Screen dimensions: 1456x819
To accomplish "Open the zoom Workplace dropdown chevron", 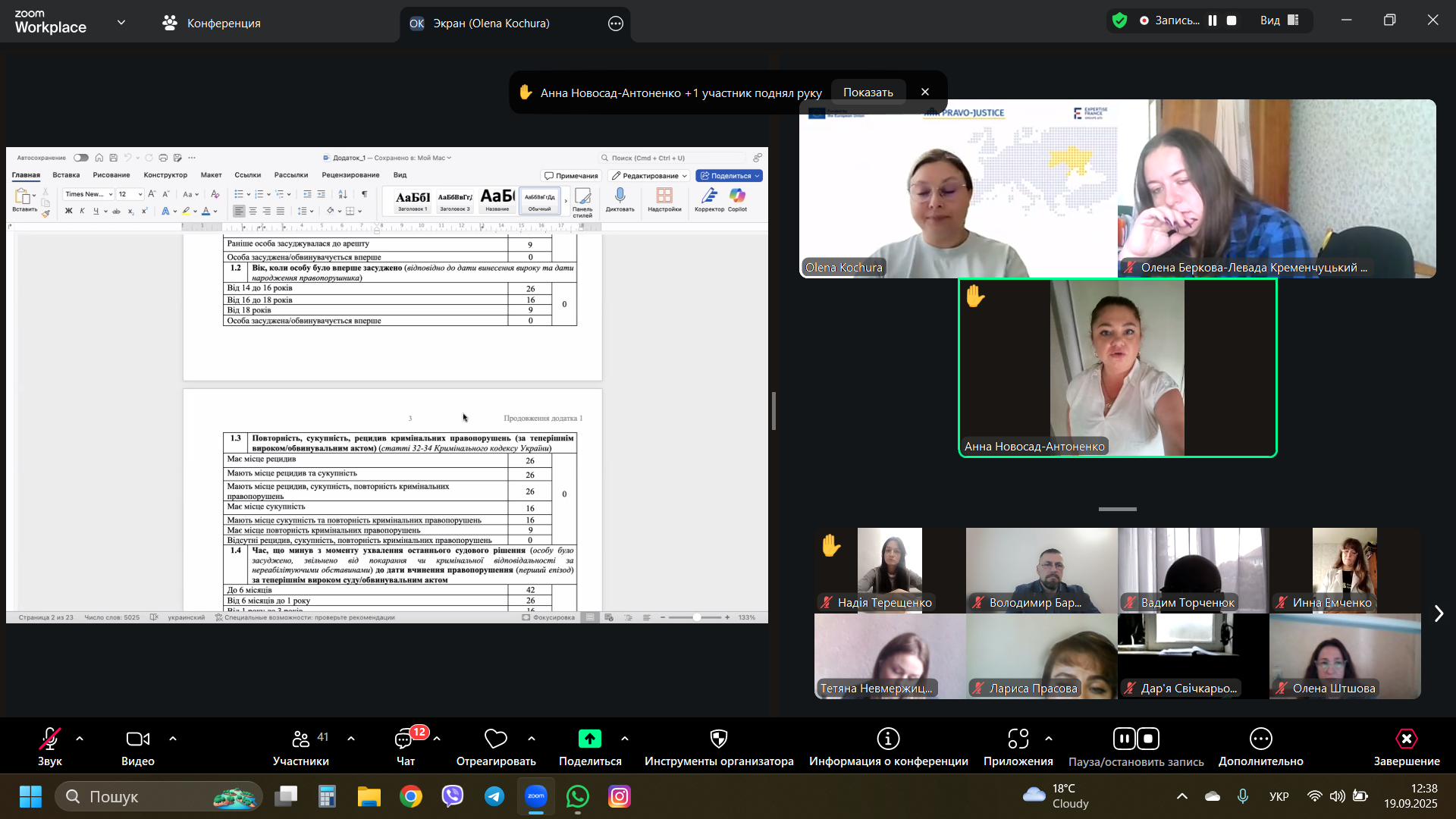I will click(121, 23).
